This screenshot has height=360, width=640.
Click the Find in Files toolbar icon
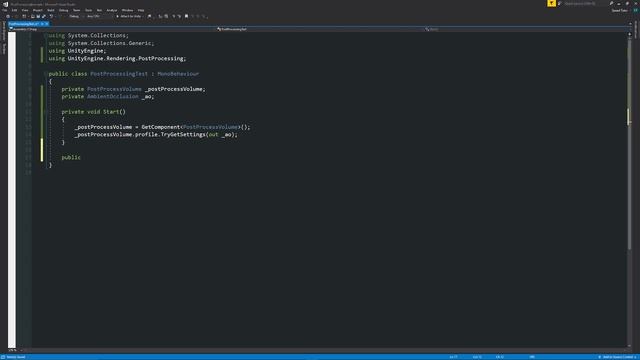coord(149,16)
